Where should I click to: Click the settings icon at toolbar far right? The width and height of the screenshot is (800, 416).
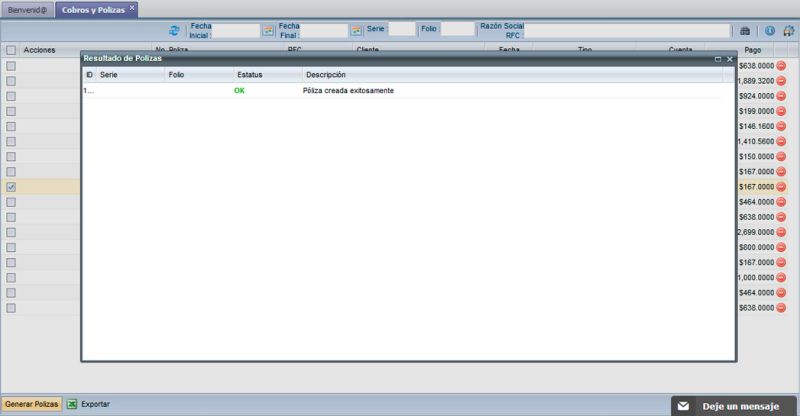click(x=789, y=31)
